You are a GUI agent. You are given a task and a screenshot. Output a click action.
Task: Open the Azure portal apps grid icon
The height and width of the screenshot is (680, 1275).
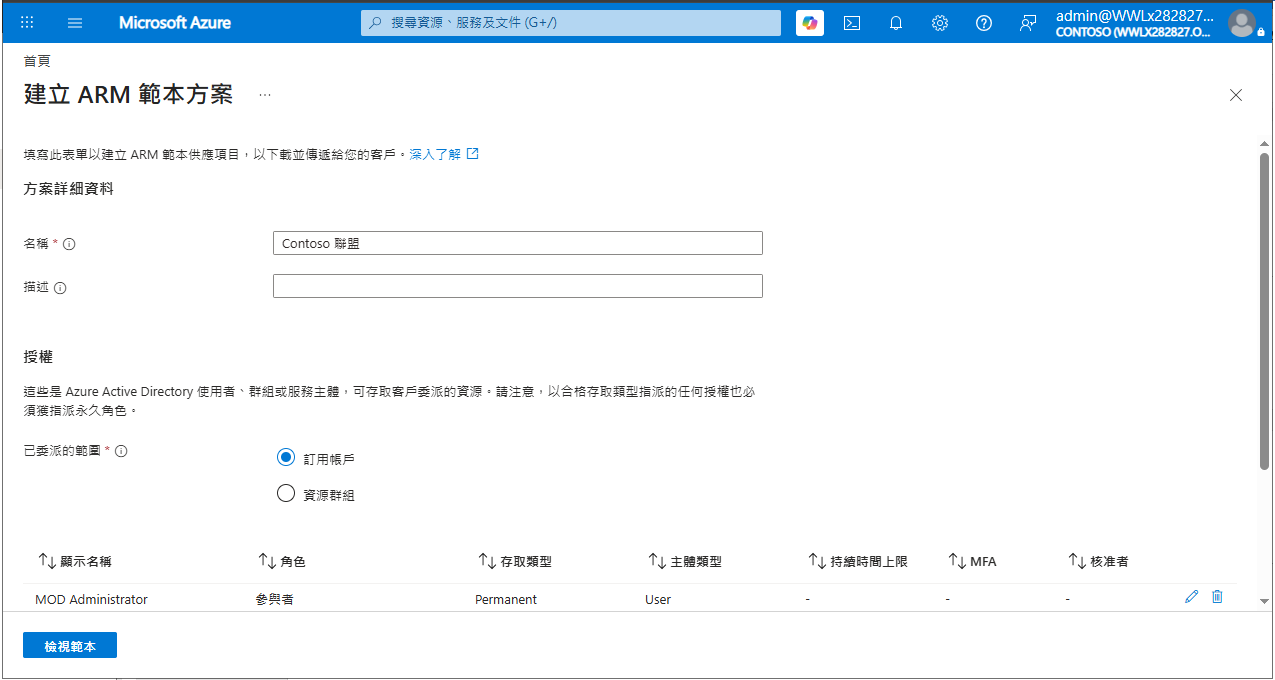coord(27,22)
